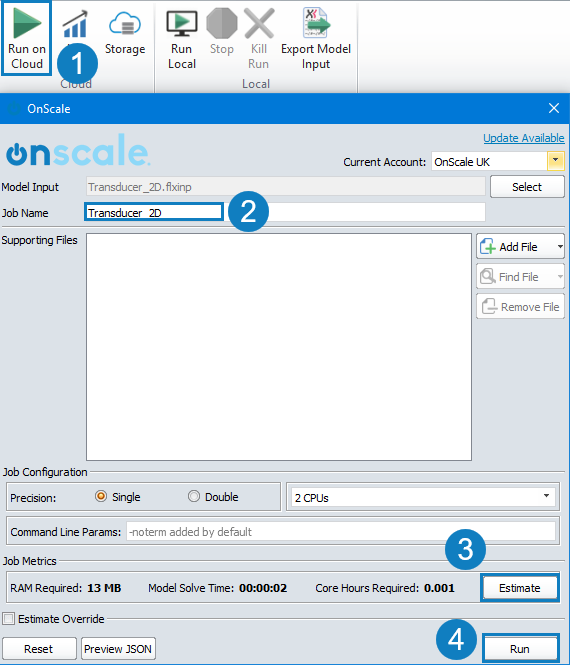Click the Export Model Input icon
The width and height of the screenshot is (570, 665).
coord(316,23)
